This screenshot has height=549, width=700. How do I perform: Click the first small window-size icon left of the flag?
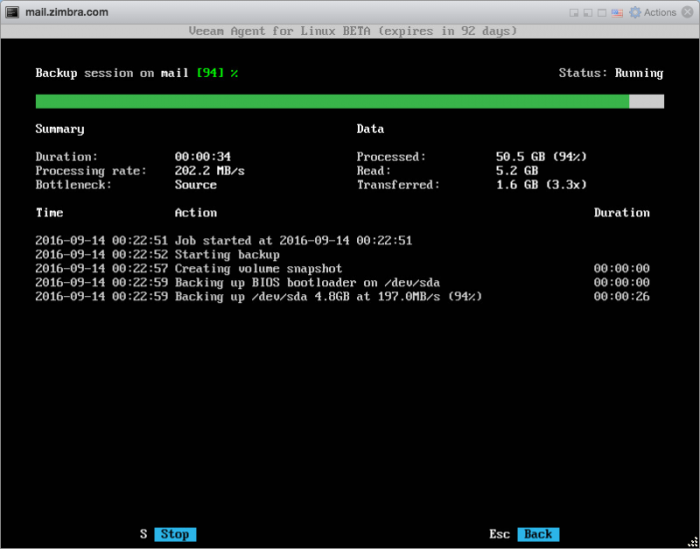pyautogui.click(x=574, y=13)
